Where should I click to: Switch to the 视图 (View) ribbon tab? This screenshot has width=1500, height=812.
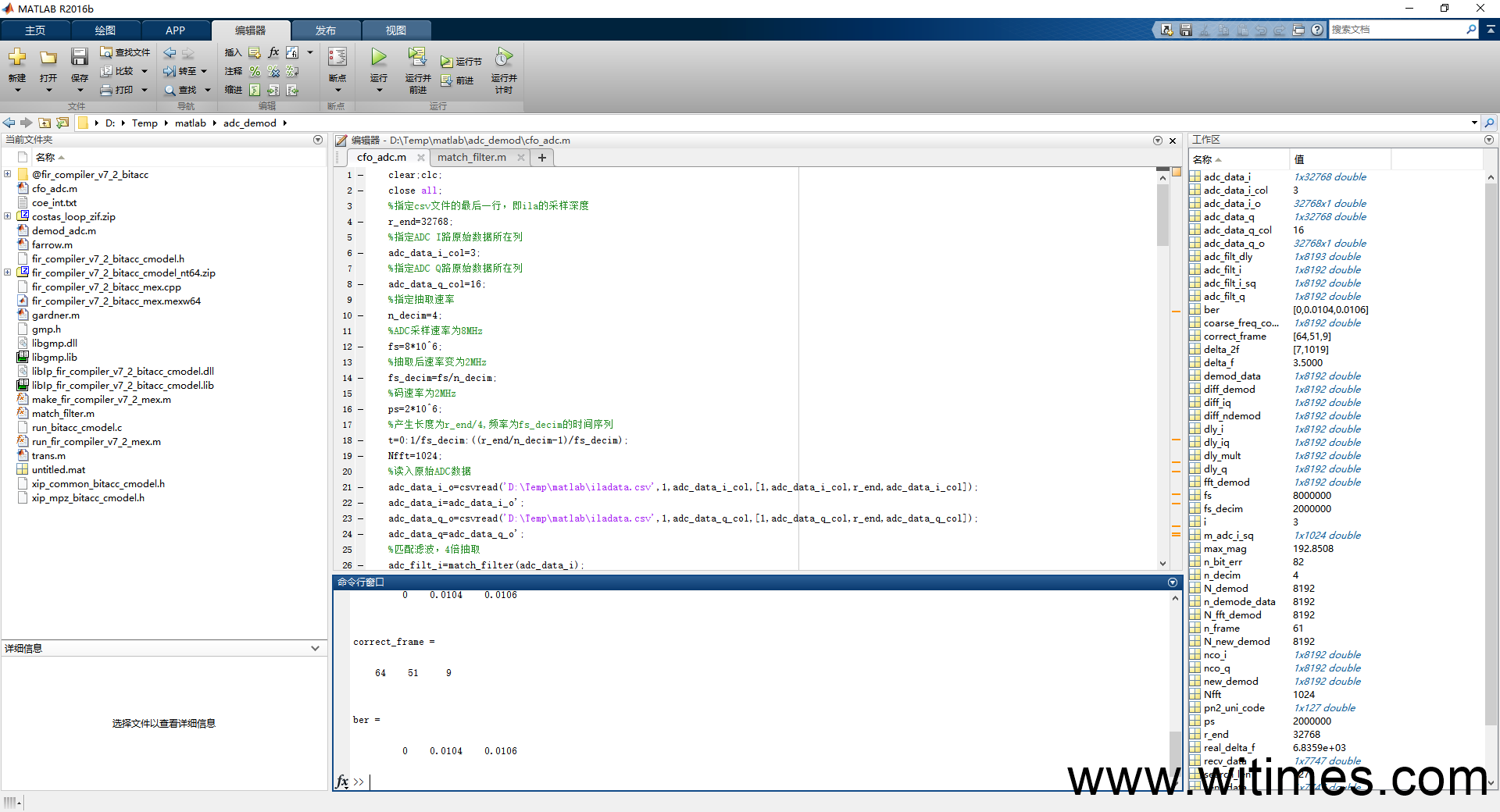tap(396, 30)
